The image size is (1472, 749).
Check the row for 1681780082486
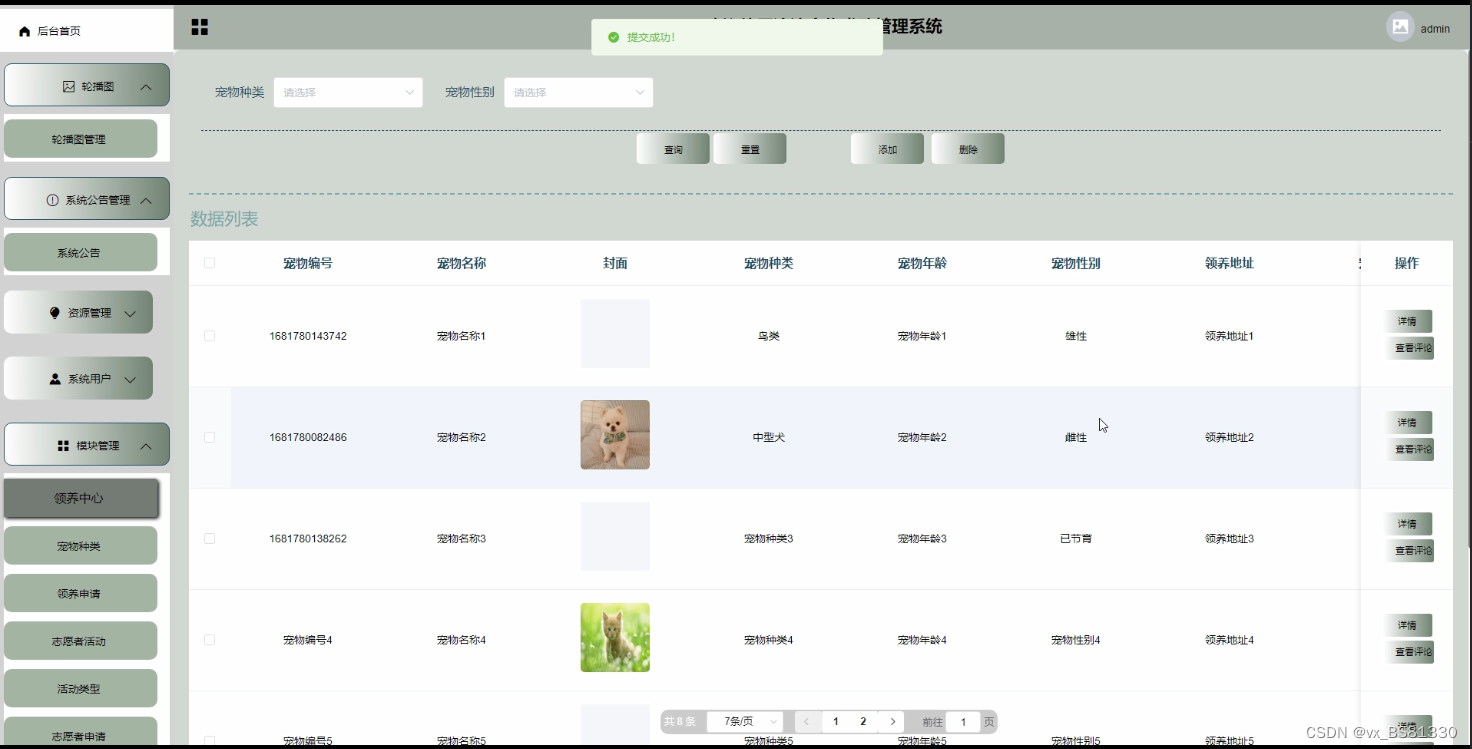209,437
